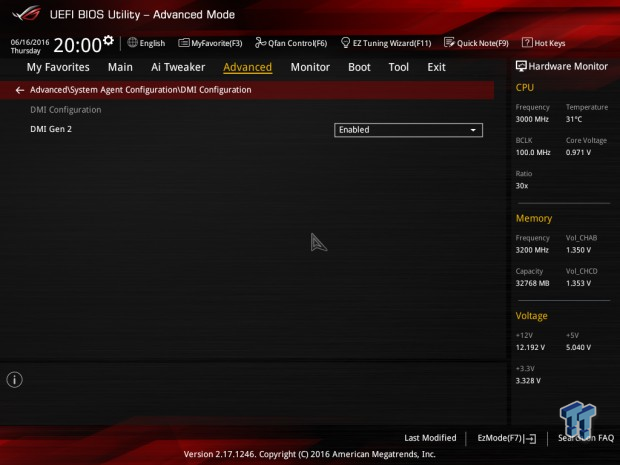The image size is (620, 465).
Task: Click CPU temperature value 31°C
Action: click(x=574, y=119)
